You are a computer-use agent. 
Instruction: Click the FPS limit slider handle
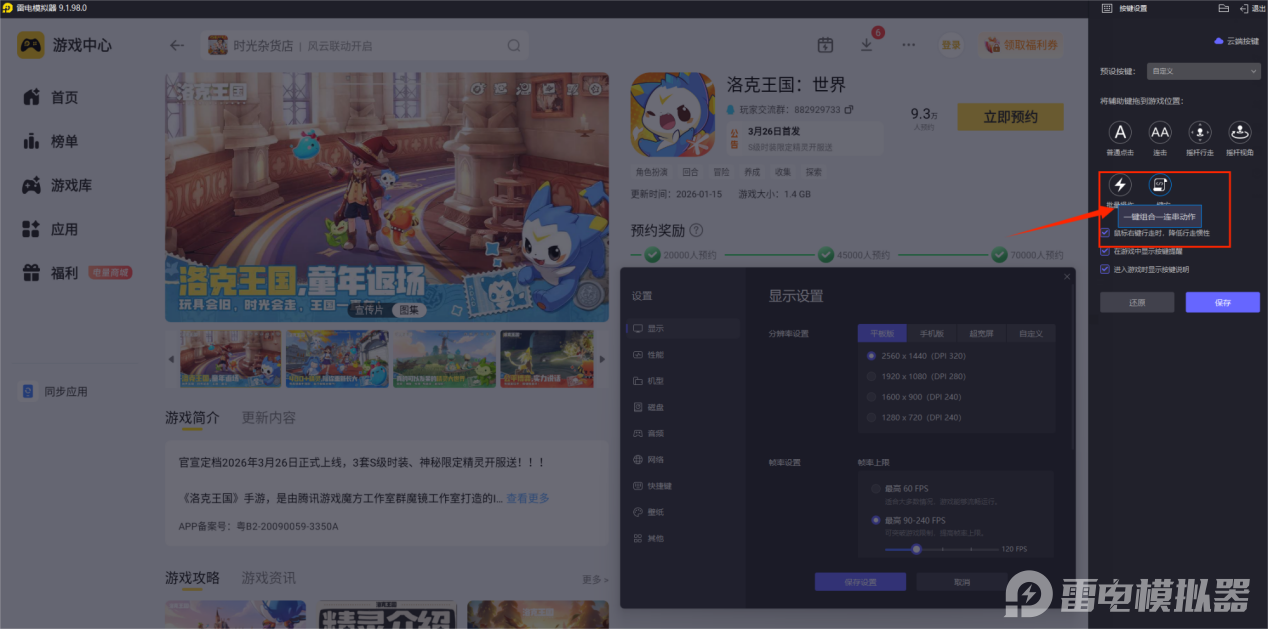coord(916,549)
